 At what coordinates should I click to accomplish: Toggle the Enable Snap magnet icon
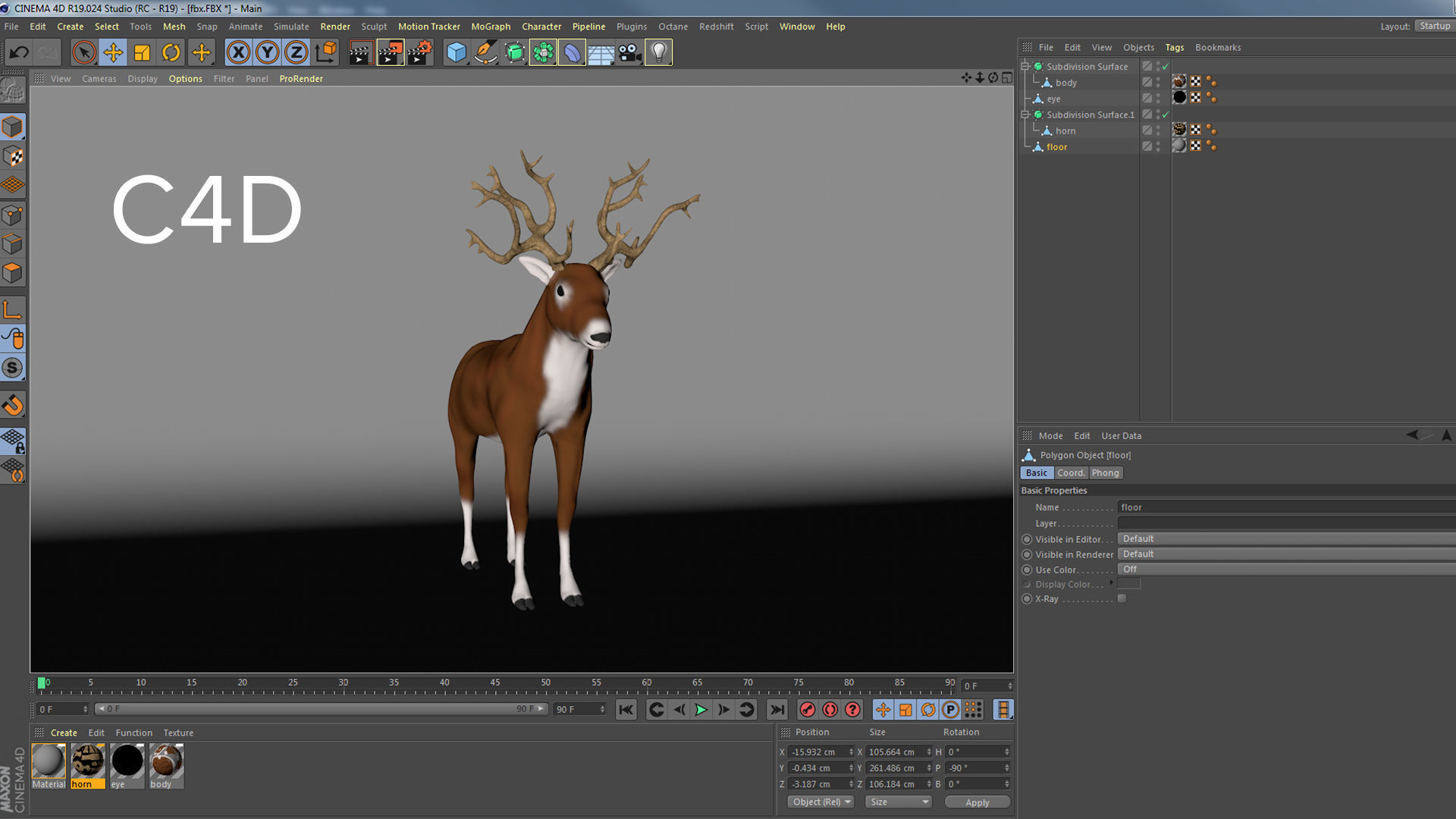tap(13, 405)
